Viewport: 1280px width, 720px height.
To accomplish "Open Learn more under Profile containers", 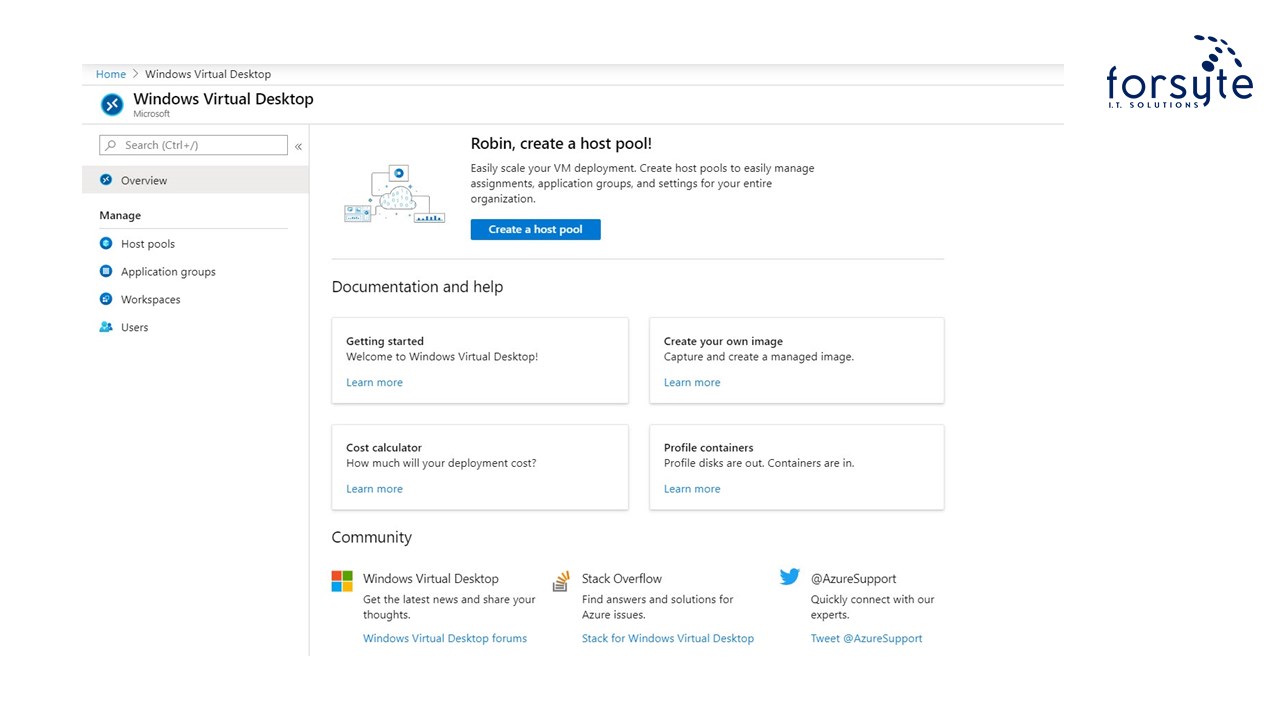I will coord(692,488).
